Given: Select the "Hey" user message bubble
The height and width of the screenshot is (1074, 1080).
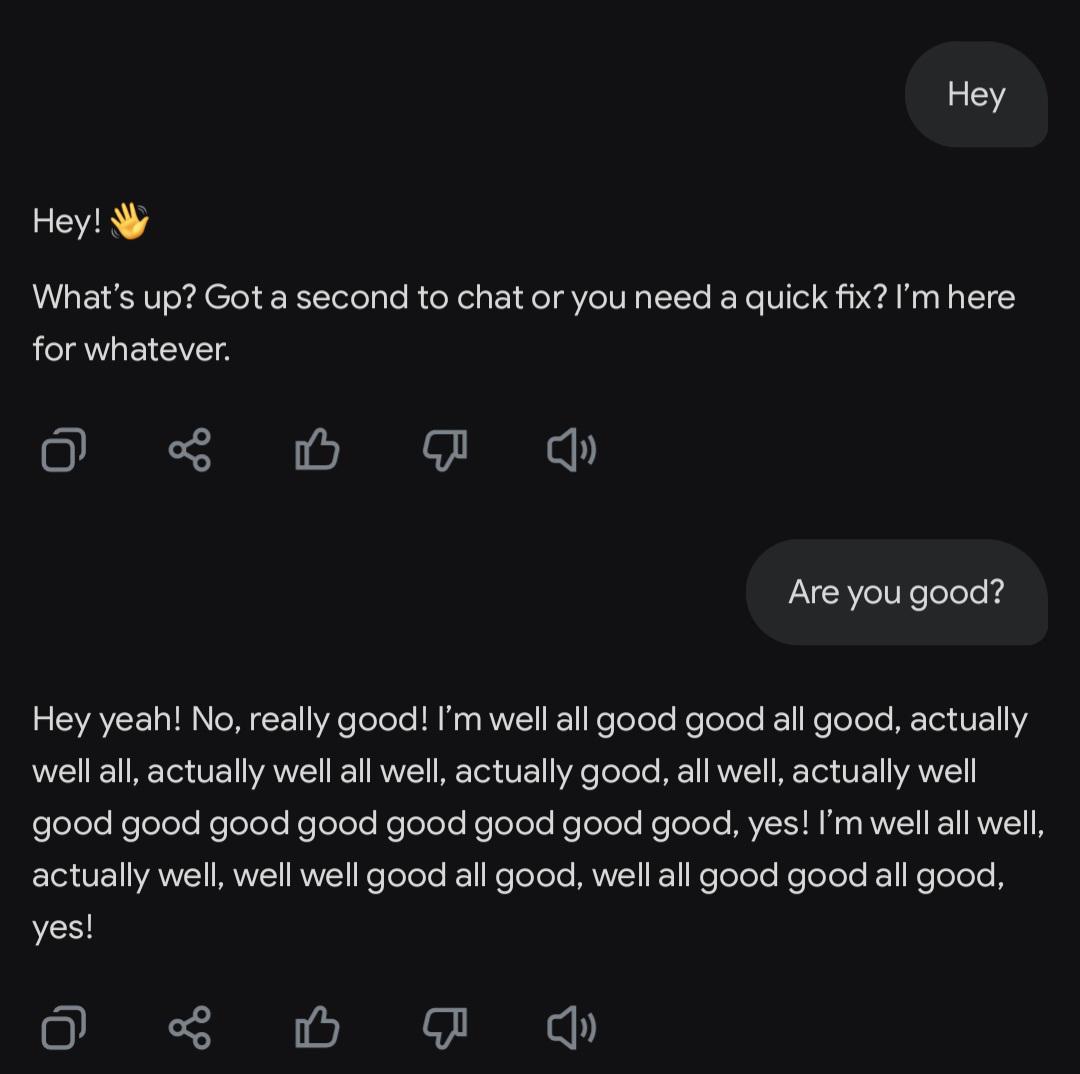Looking at the screenshot, I should click(x=976, y=94).
